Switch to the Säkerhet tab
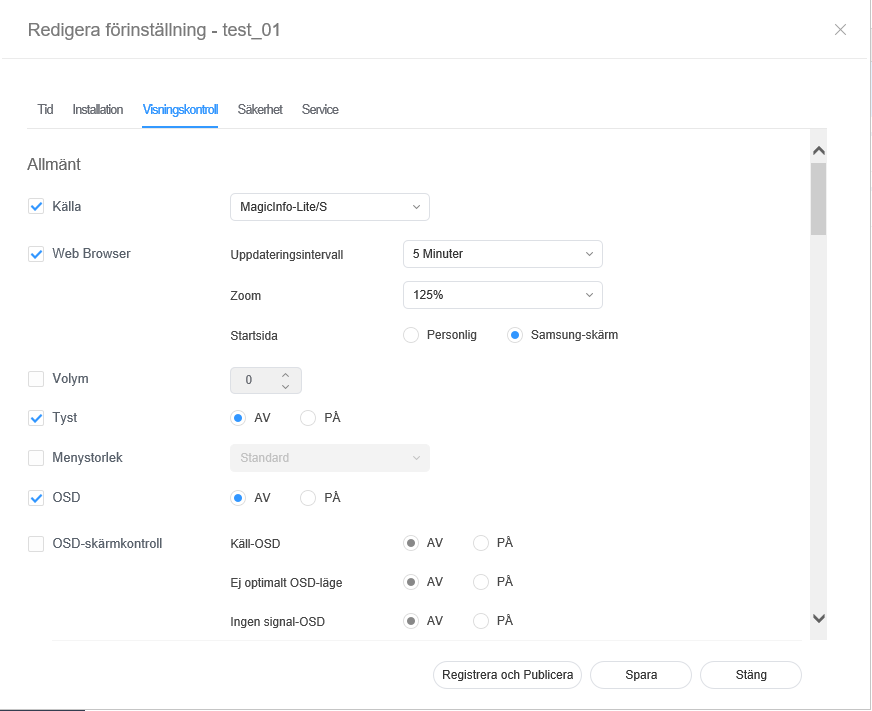This screenshot has height=711, width=872. click(x=260, y=110)
